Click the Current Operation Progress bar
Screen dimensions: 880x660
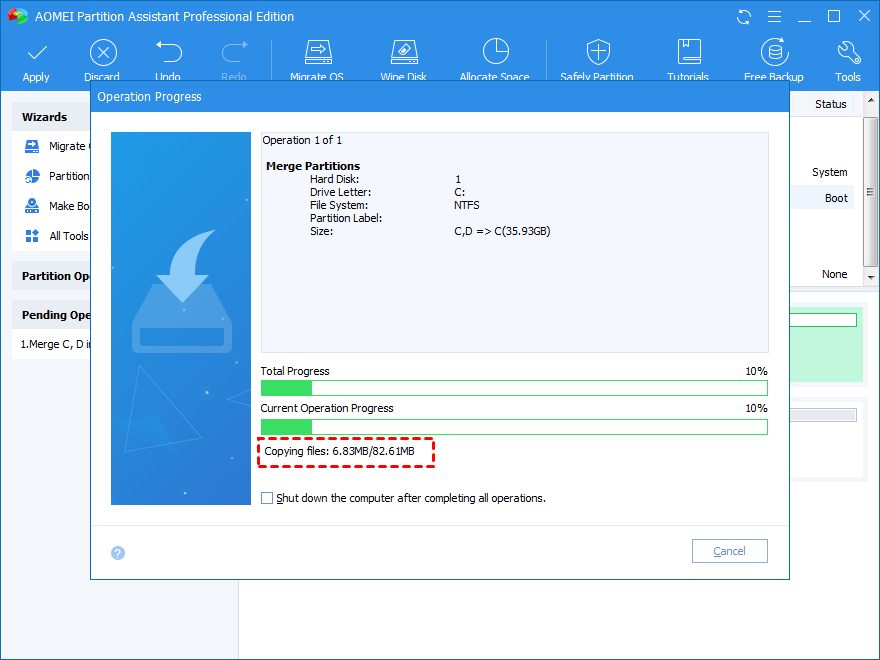(x=514, y=427)
